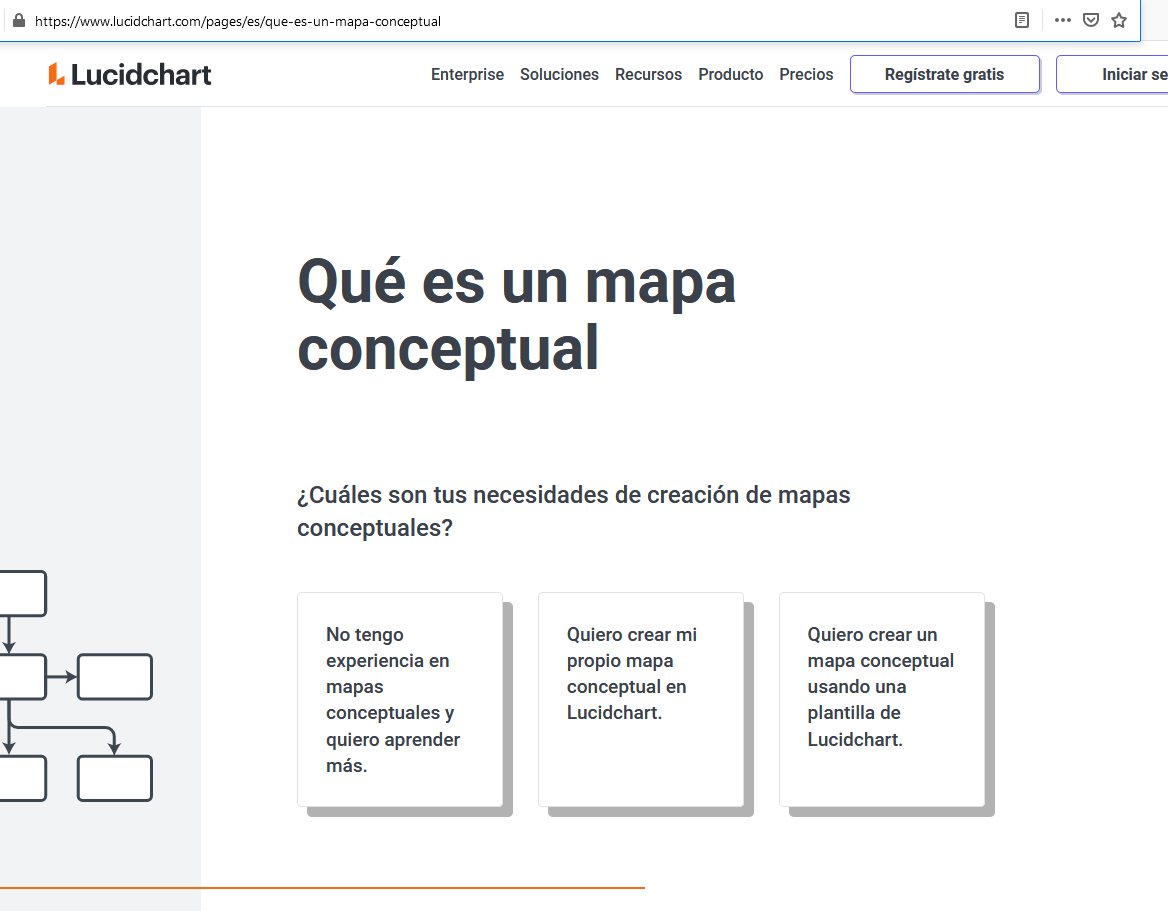Viewport: 1168px width, 911px height.
Task: Click the Regístrate gratis button
Action: click(944, 74)
